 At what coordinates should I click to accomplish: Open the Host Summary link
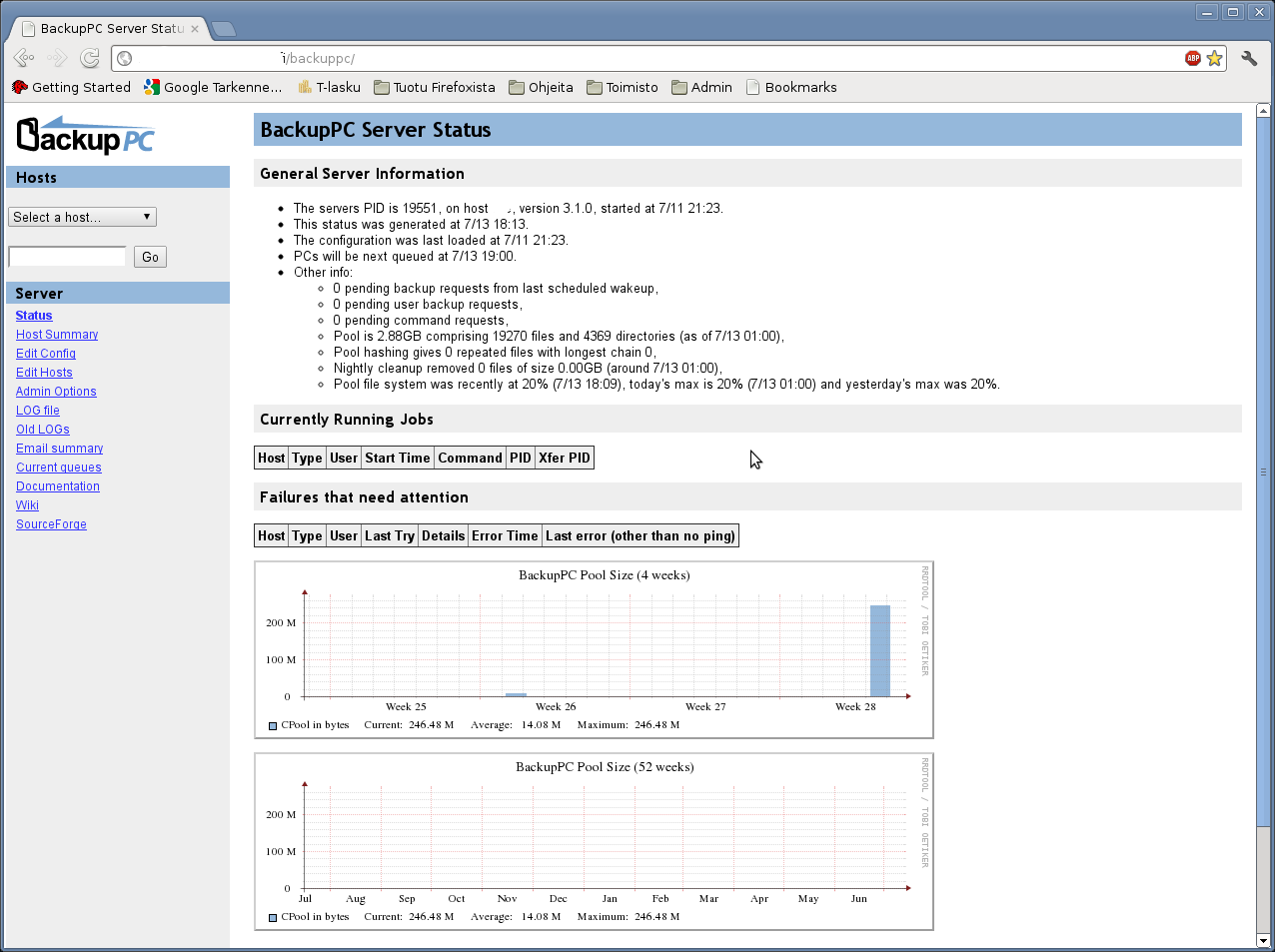point(57,335)
